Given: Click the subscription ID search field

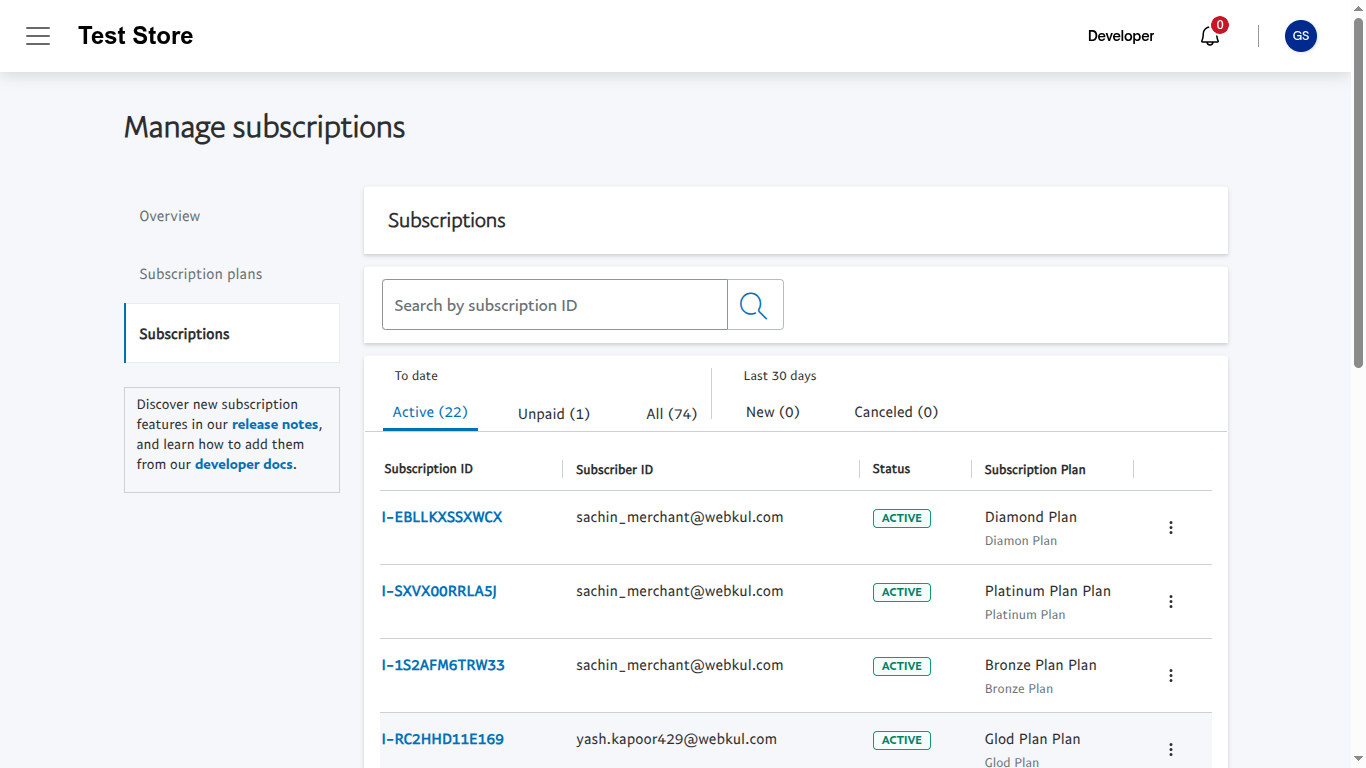Looking at the screenshot, I should (x=554, y=304).
